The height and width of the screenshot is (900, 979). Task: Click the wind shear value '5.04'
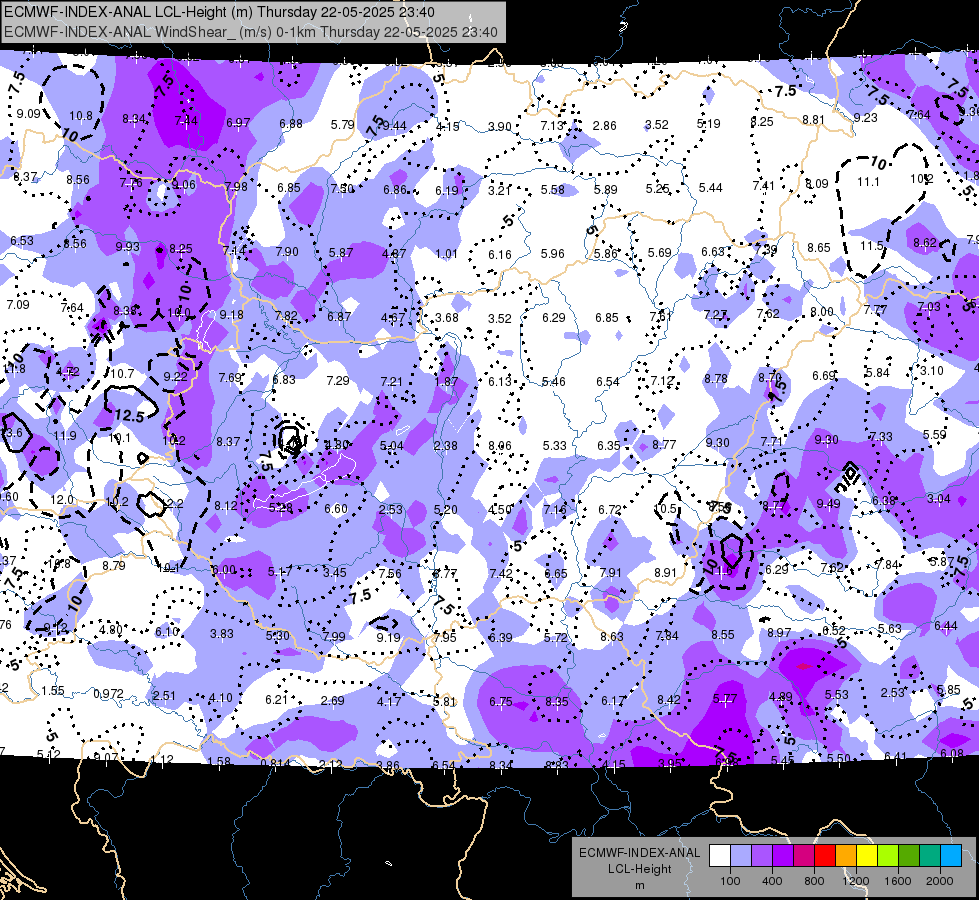tap(391, 445)
